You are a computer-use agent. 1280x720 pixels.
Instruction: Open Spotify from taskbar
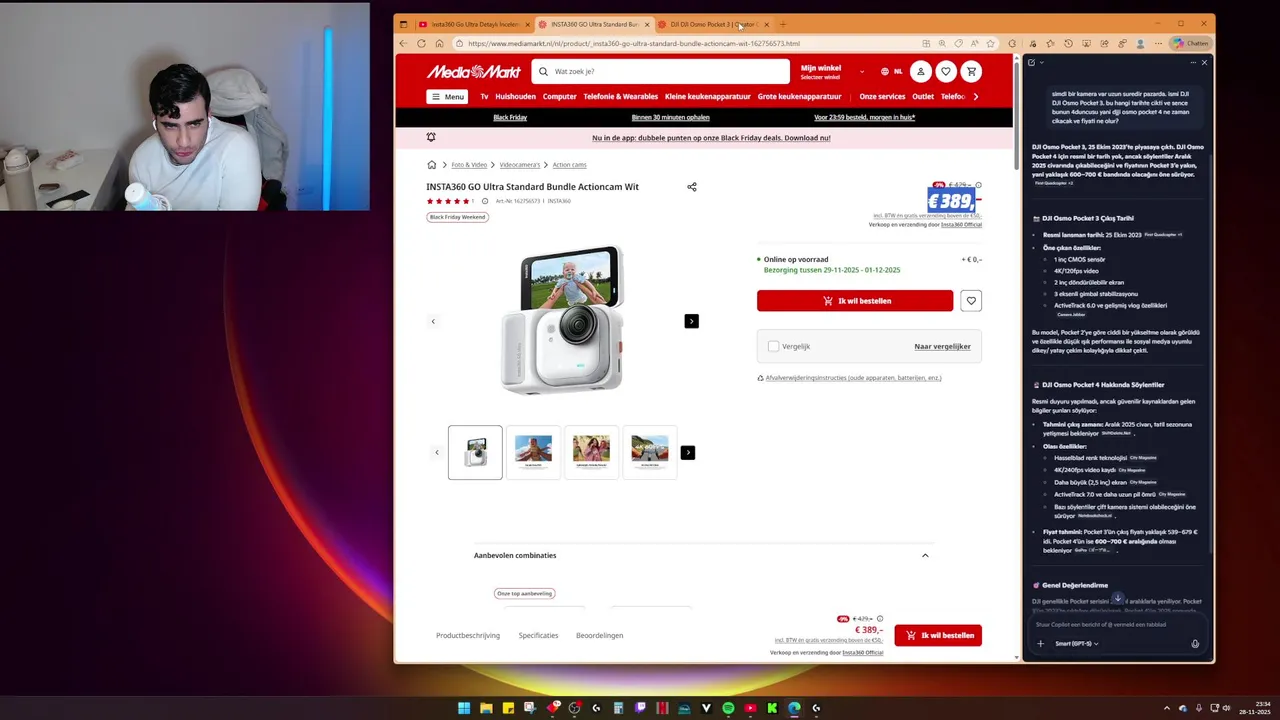click(x=728, y=708)
